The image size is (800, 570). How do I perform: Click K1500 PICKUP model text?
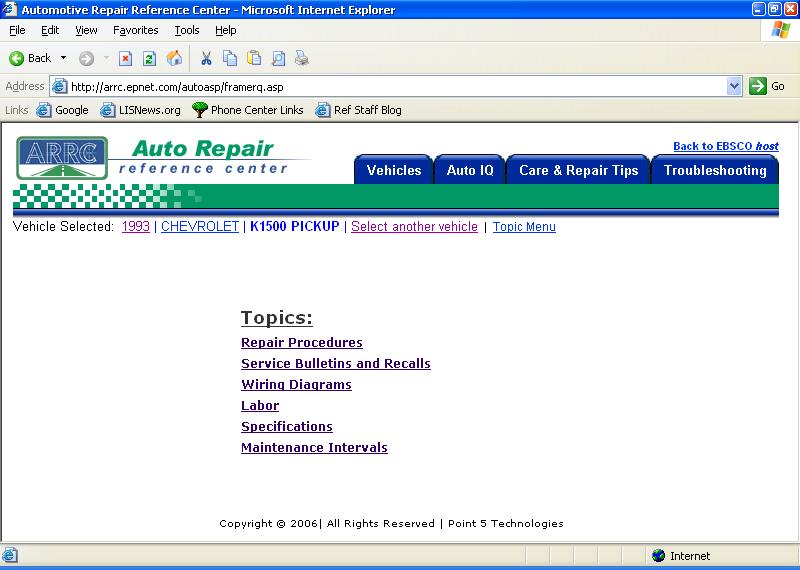[294, 227]
